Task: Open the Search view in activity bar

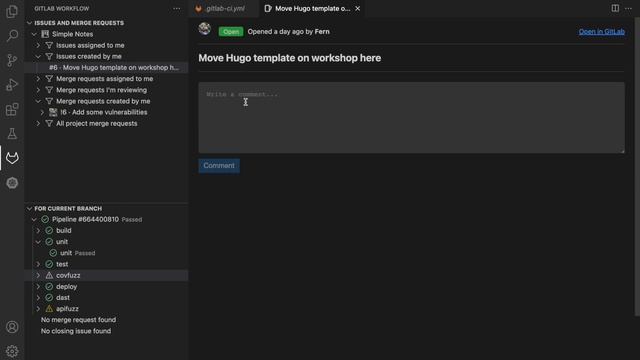Action: click(12, 36)
